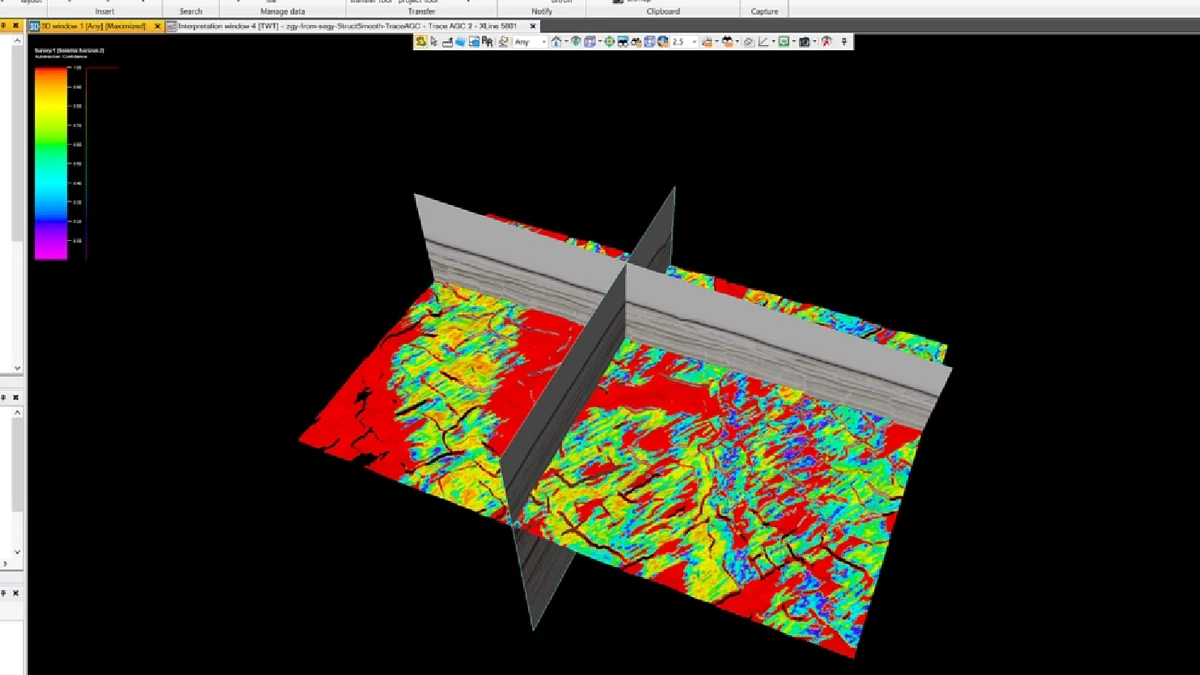
Task: Click the icon right of light source arrow
Action: click(728, 42)
